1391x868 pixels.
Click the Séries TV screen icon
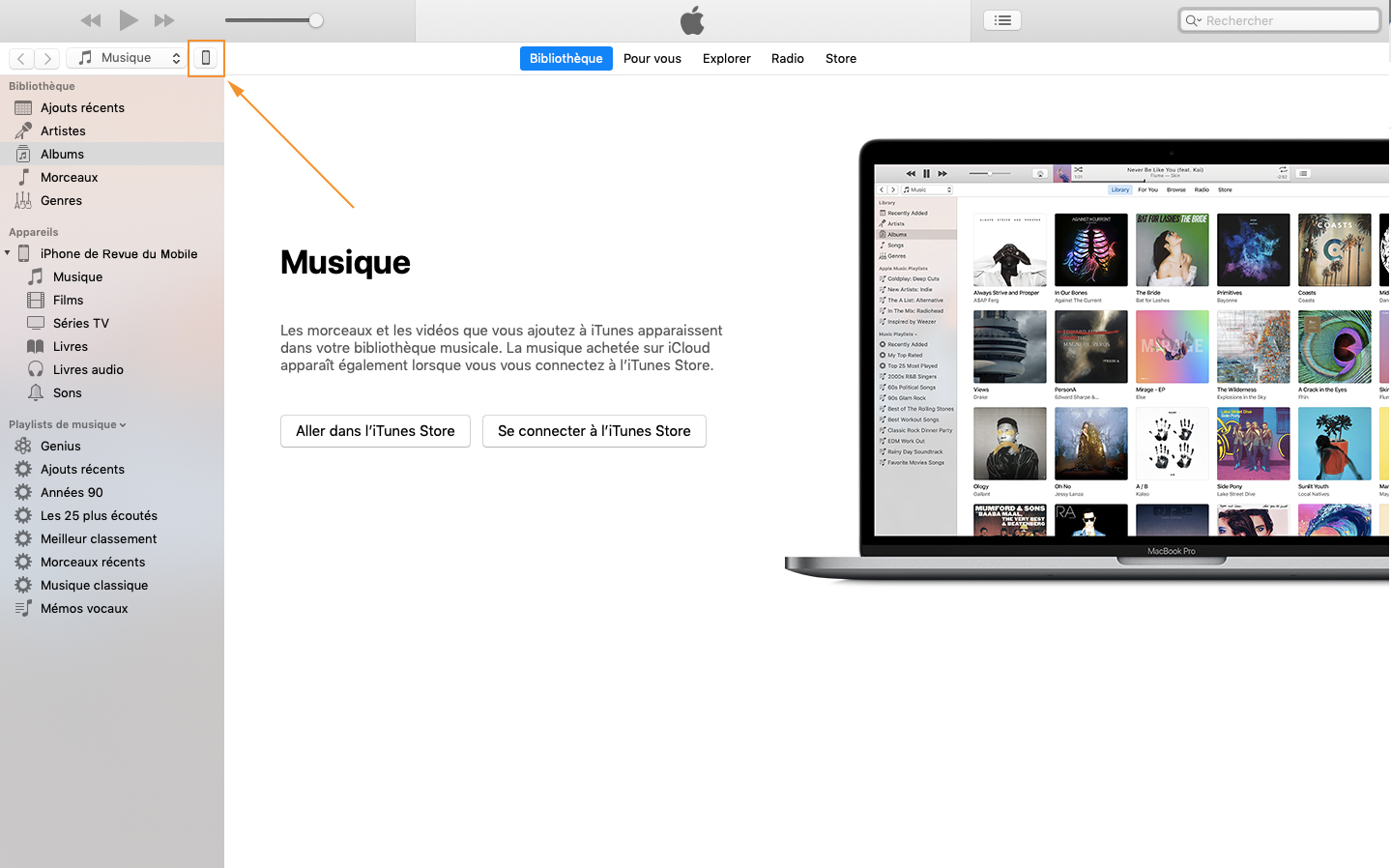pos(36,323)
